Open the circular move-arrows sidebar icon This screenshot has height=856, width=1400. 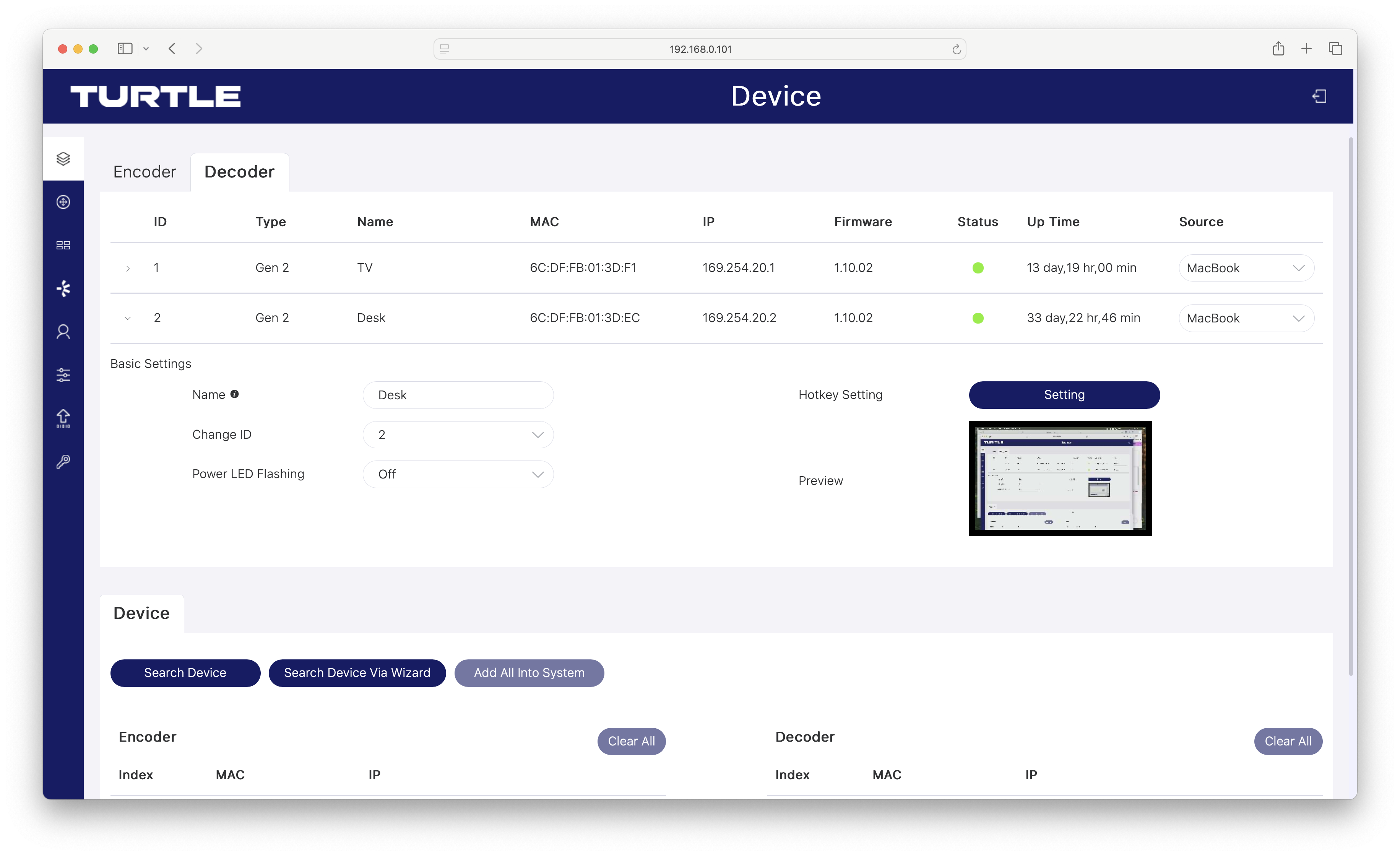tap(63, 202)
